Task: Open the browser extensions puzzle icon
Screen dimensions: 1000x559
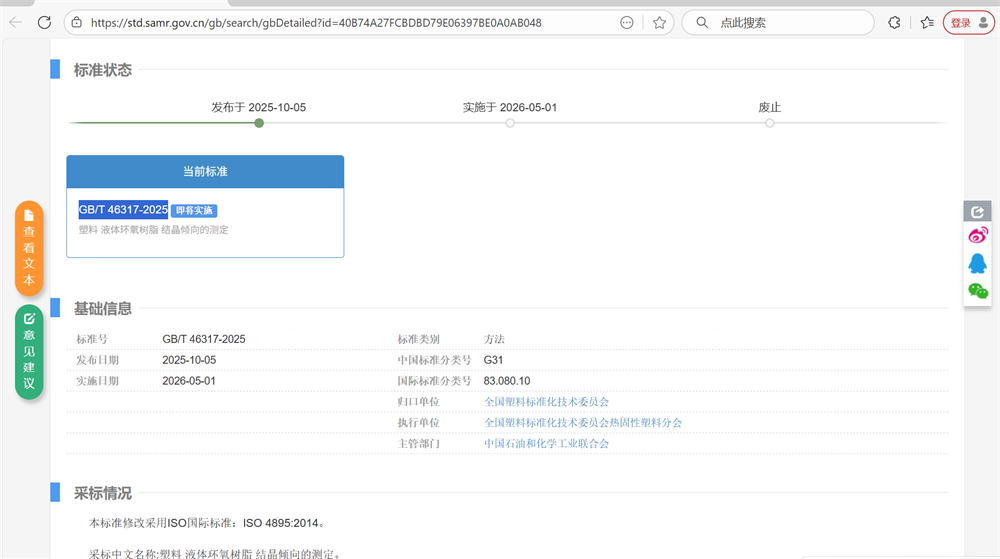Action: [x=894, y=22]
